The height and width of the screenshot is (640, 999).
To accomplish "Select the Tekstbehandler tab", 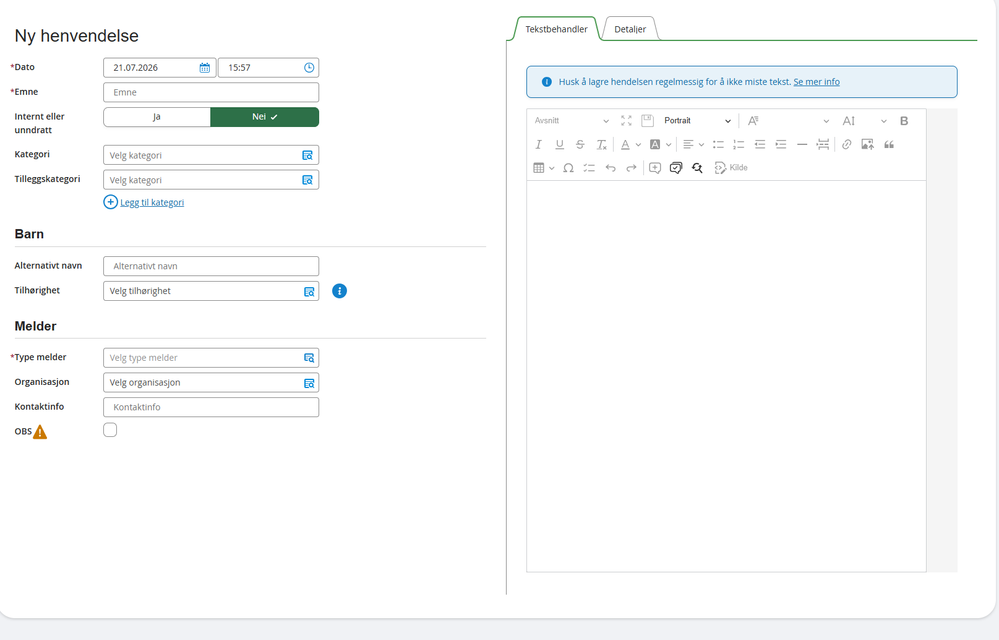I will point(556,29).
